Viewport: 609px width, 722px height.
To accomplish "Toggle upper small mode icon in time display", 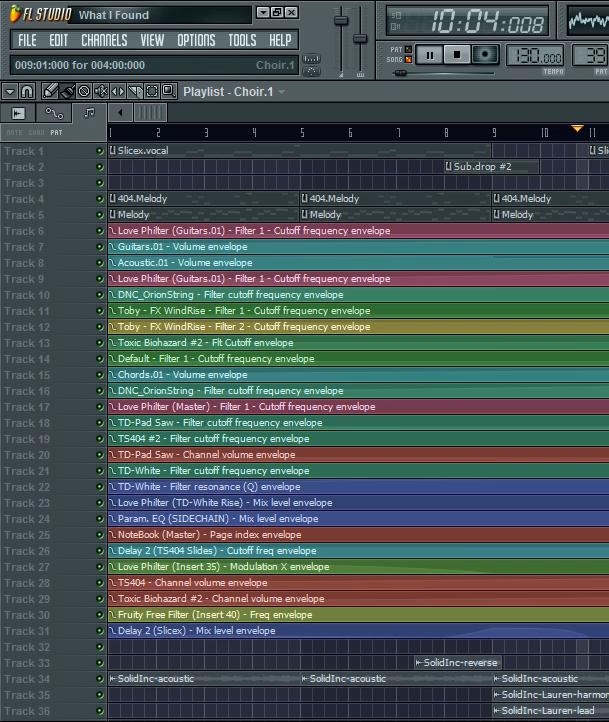I will (x=395, y=15).
